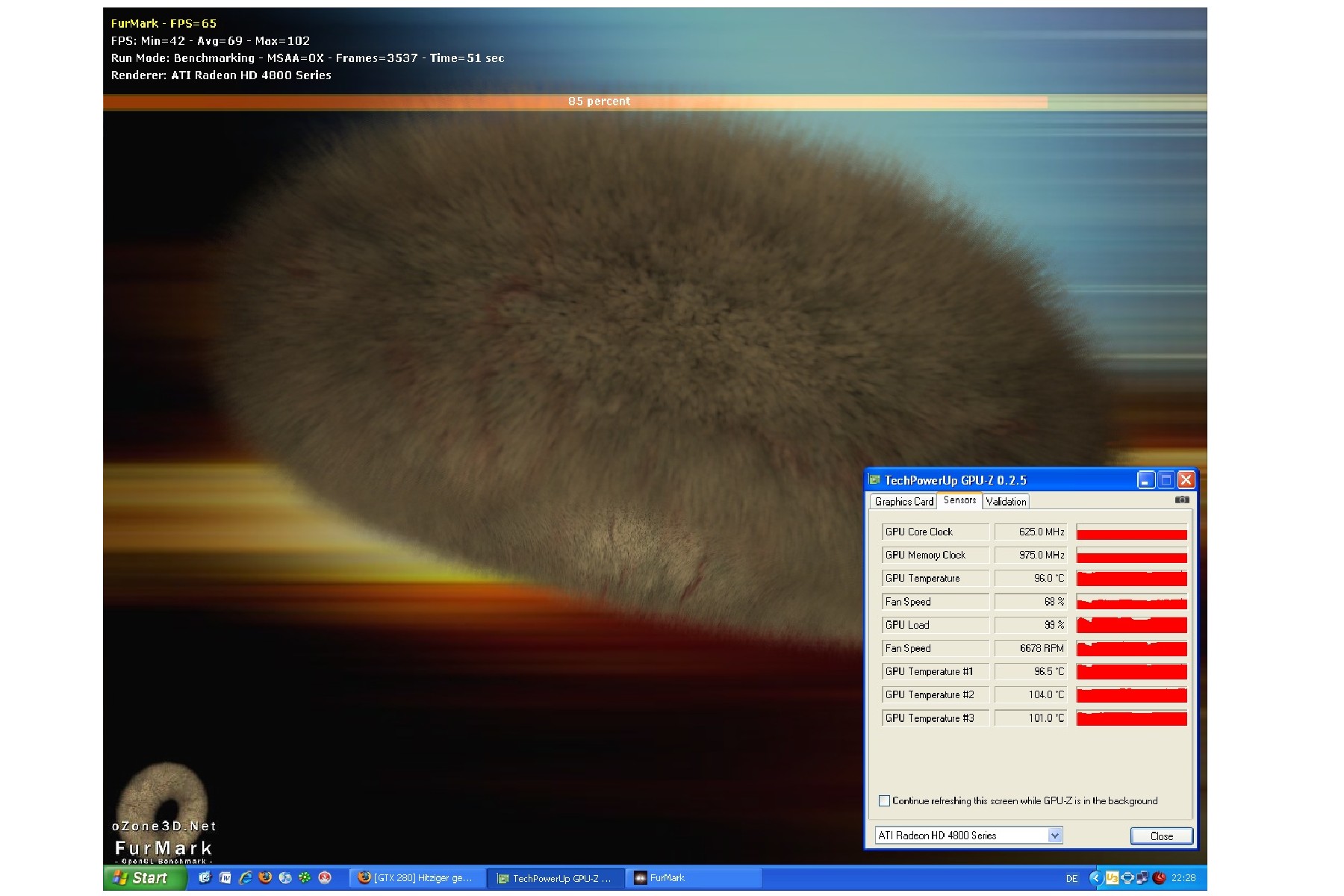The image size is (1344, 896).
Task: Open the DE language bar selector
Action: 1072,878
